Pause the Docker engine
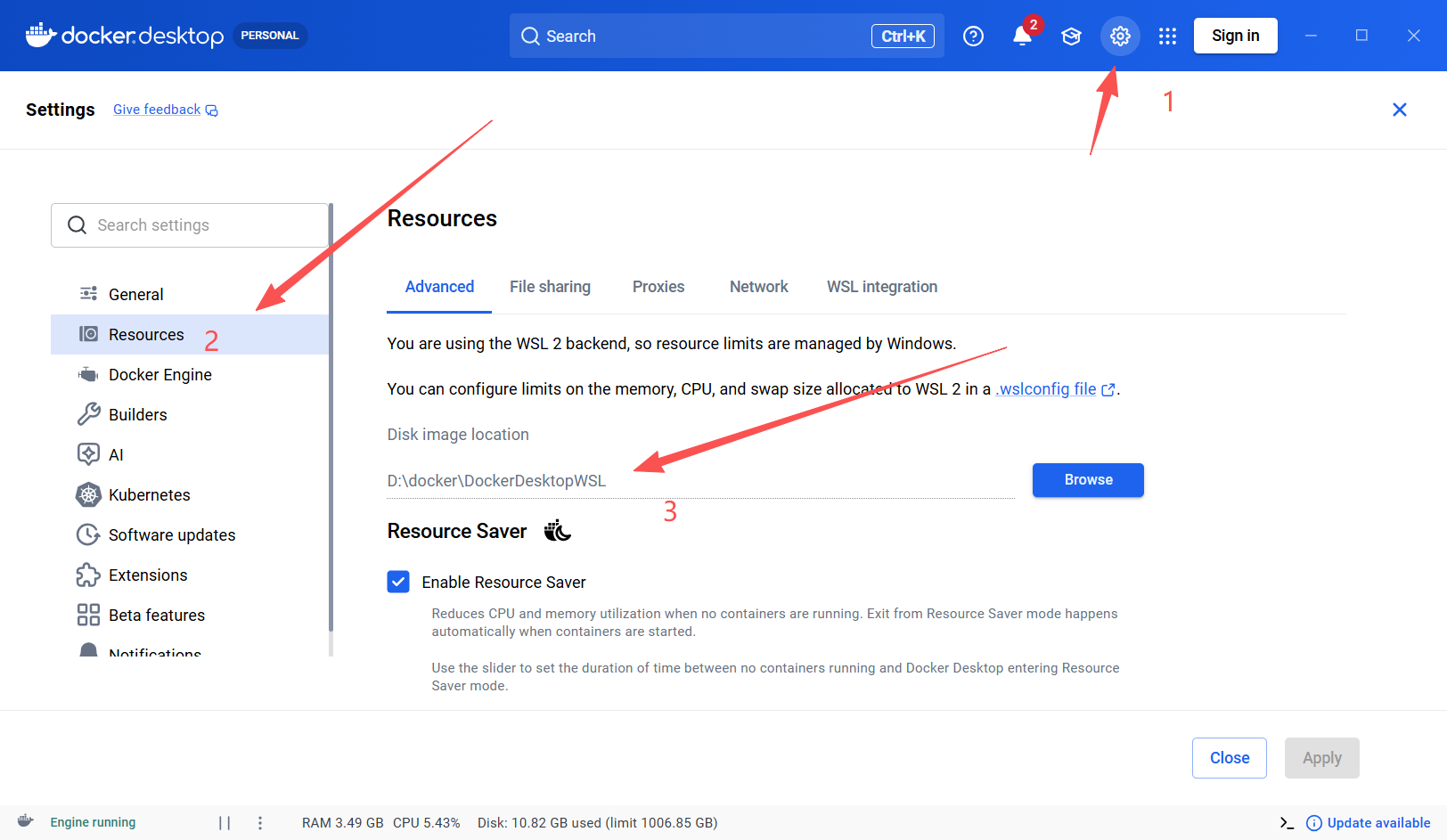The height and width of the screenshot is (840, 1447). tap(225, 823)
